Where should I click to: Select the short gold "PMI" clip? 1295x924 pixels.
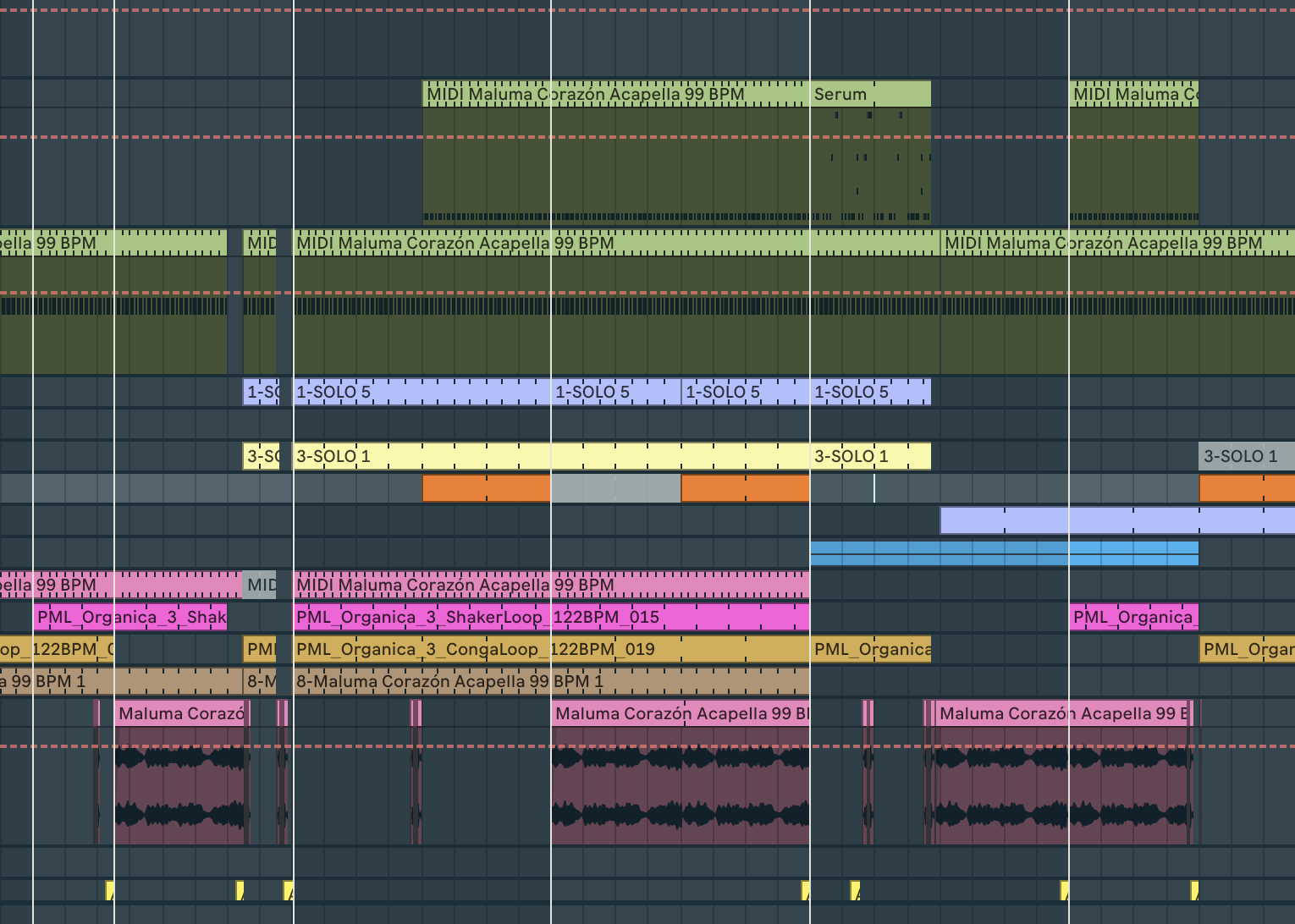coord(259,649)
